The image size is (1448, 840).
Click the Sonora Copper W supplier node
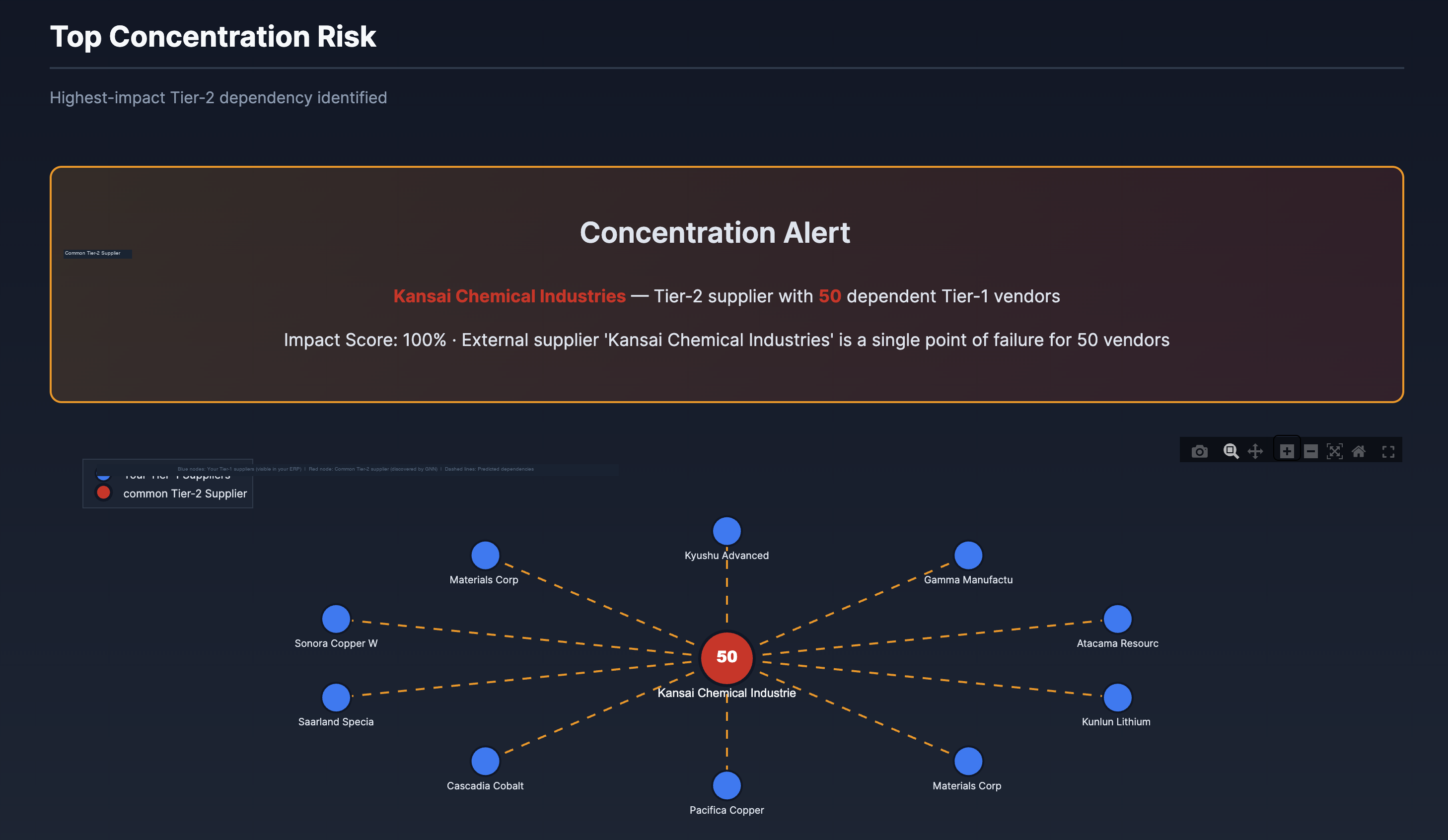point(336,619)
